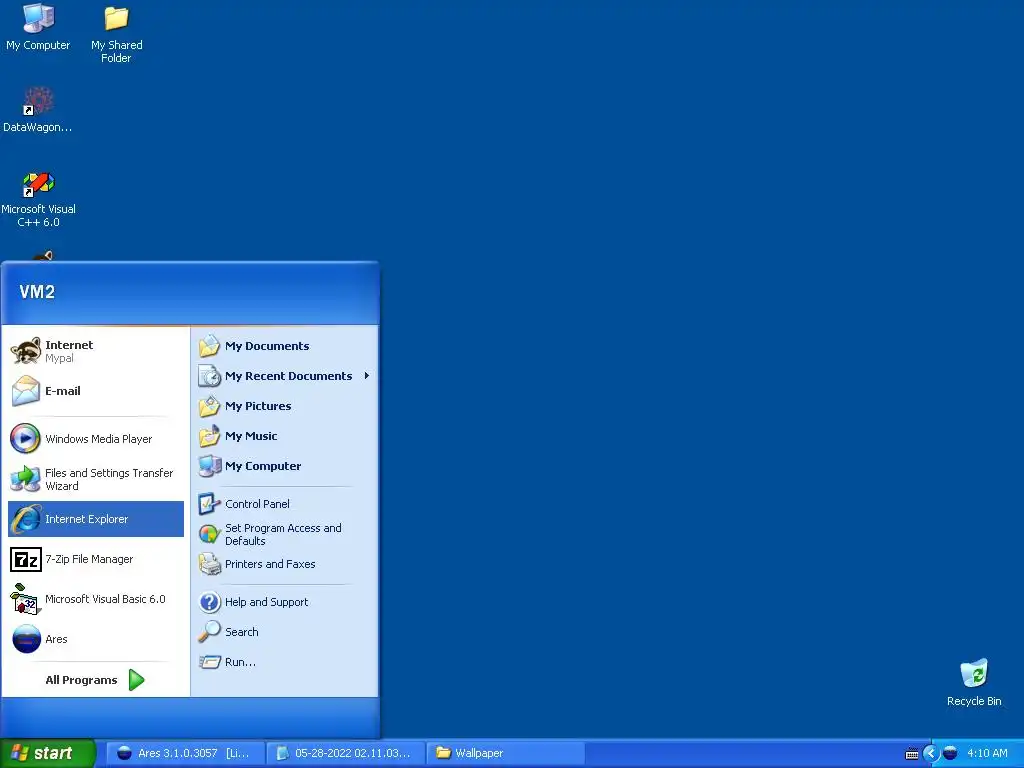Viewport: 1024px width, 768px height.
Task: Open Control Panel icon
Action: coord(210,504)
